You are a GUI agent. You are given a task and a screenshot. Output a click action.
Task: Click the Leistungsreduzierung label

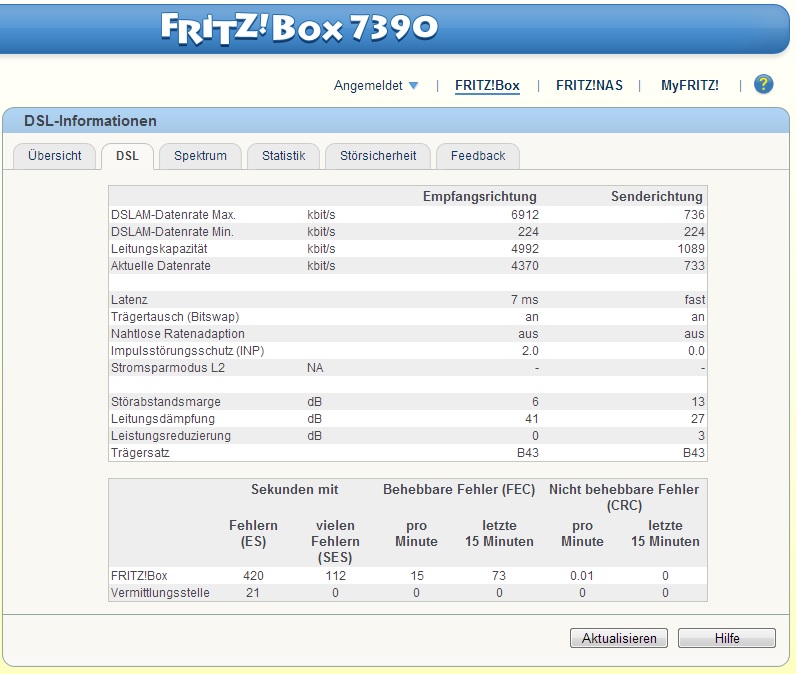point(170,436)
